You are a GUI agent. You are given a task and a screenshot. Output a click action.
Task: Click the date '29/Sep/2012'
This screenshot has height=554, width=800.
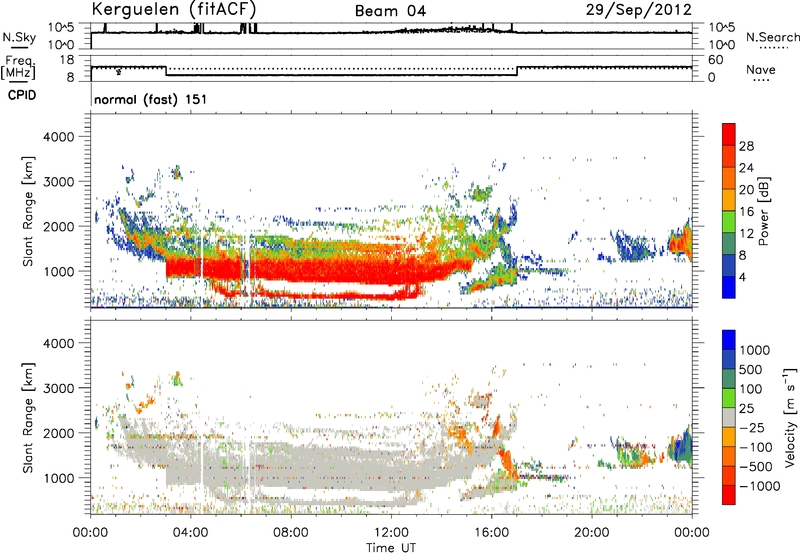[639, 10]
